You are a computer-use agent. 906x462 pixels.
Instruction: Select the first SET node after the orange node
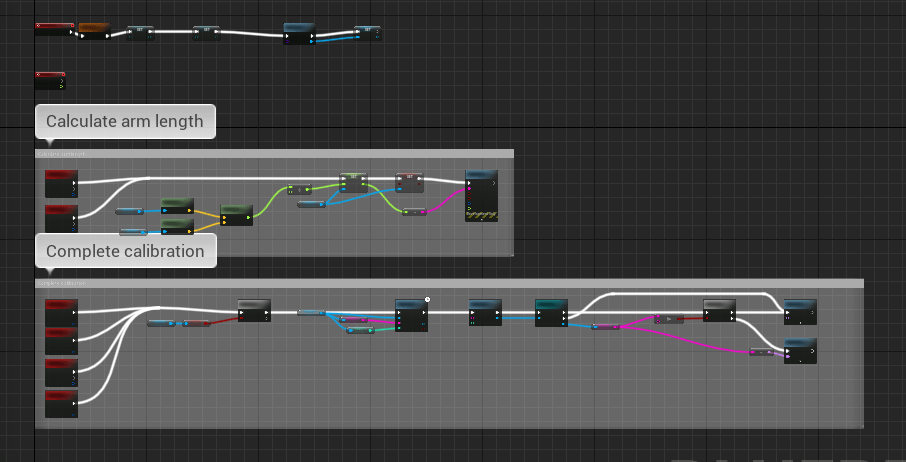(140, 33)
